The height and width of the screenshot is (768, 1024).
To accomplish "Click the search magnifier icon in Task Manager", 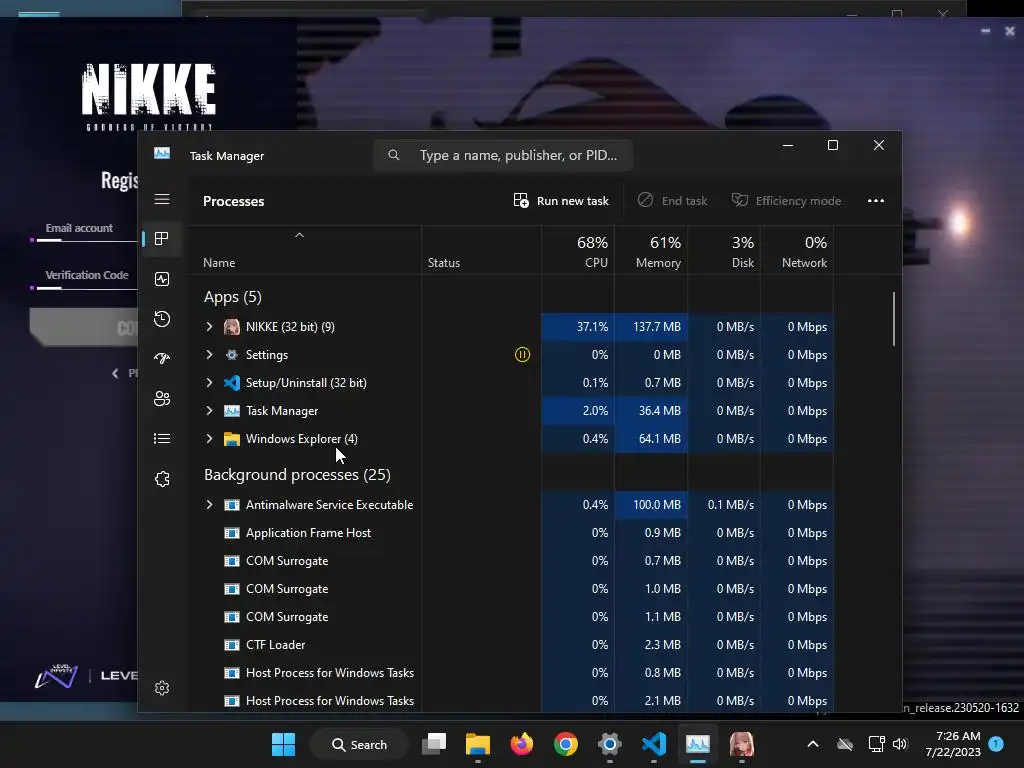I will [x=393, y=155].
